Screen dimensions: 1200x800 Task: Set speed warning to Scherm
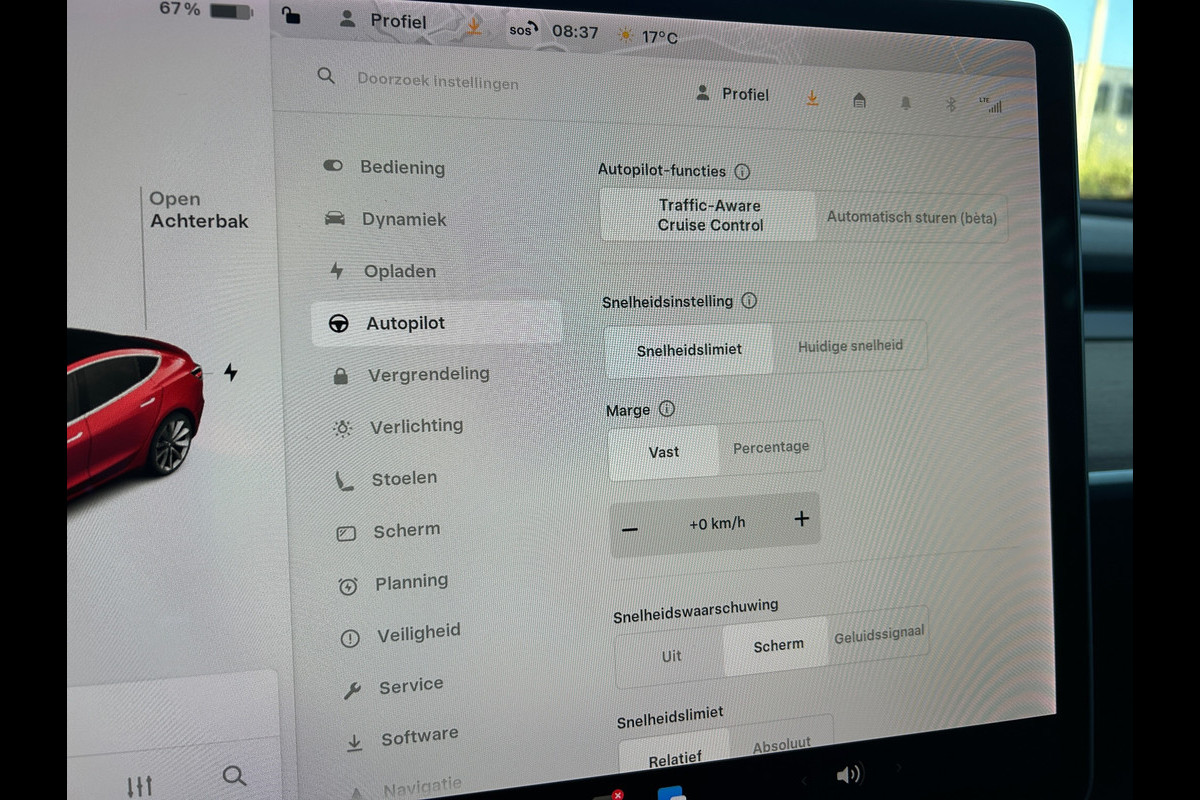tap(778, 645)
